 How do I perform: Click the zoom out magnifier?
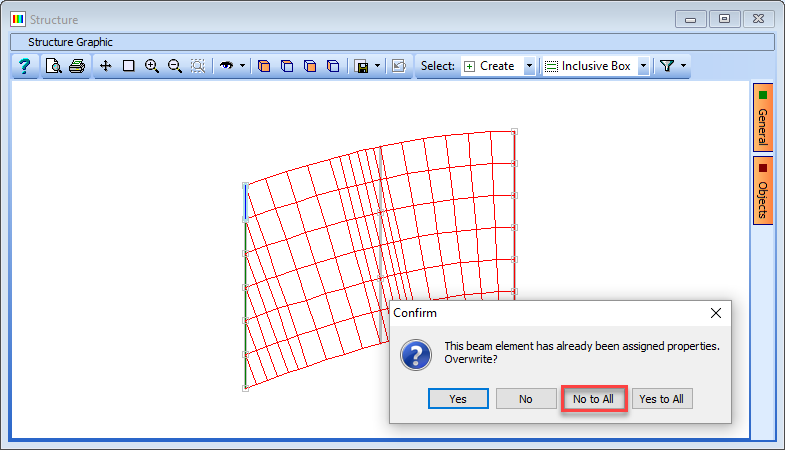pyautogui.click(x=175, y=66)
